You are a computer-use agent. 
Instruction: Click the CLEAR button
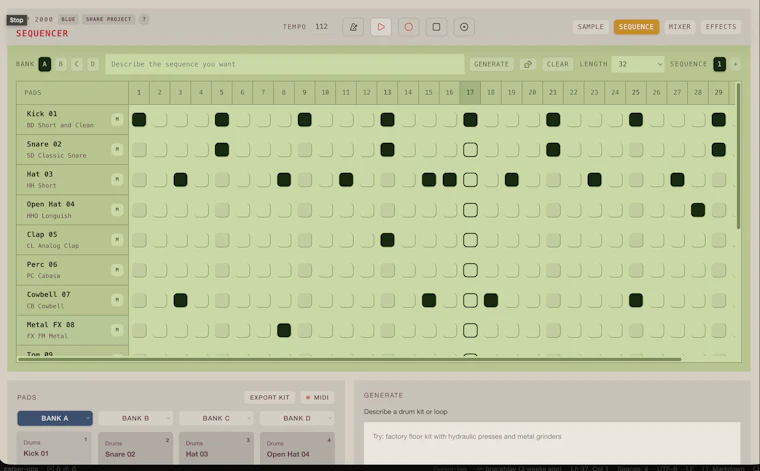point(557,64)
